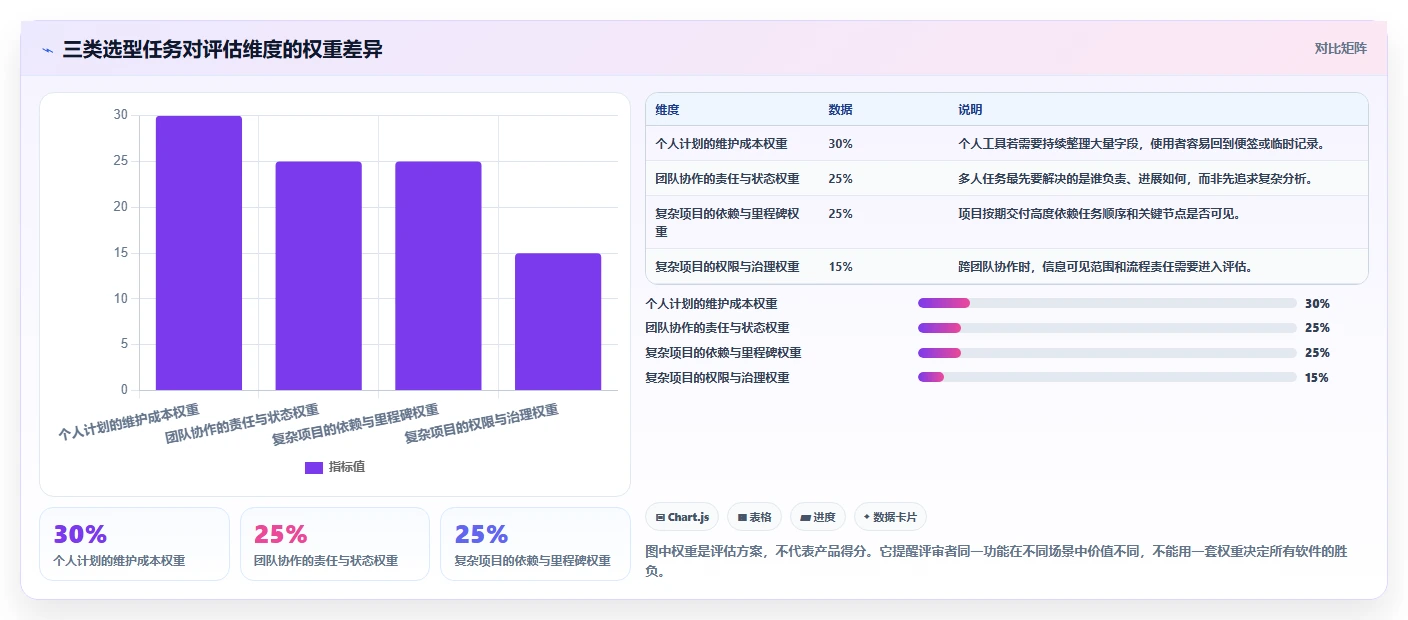
Task: Click the 15% value beside the progress bar
Action: (x=1317, y=378)
